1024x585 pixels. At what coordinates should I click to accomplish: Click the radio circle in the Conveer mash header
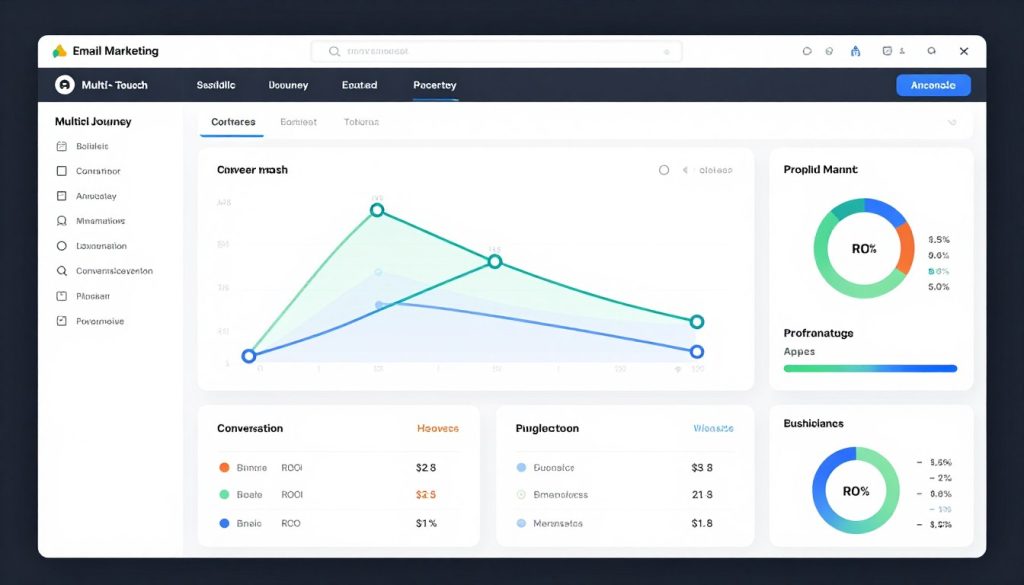664,170
